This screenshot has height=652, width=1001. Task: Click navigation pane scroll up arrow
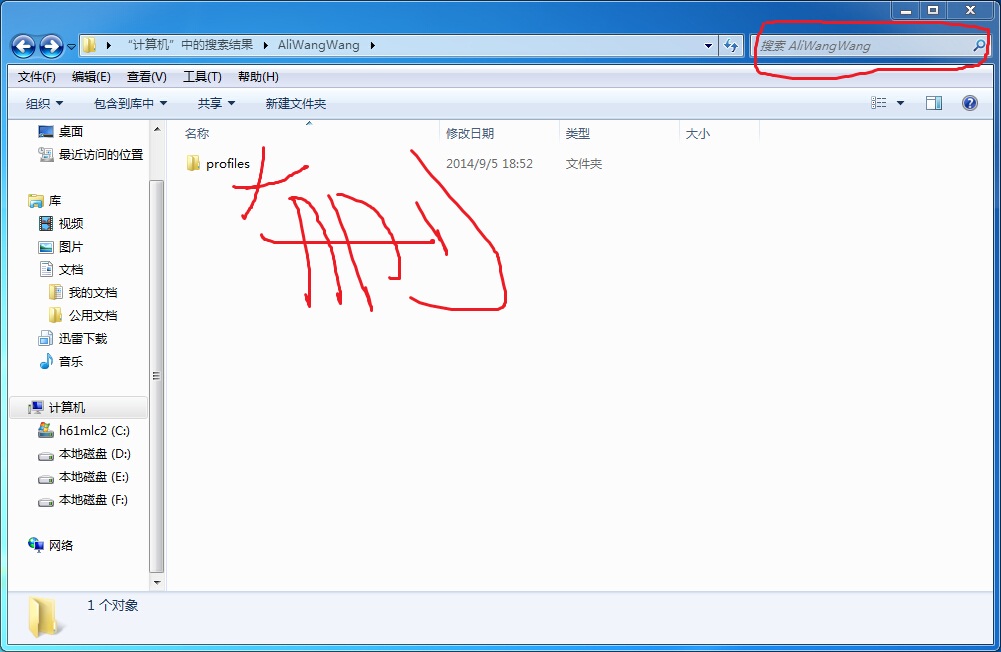pos(157,129)
